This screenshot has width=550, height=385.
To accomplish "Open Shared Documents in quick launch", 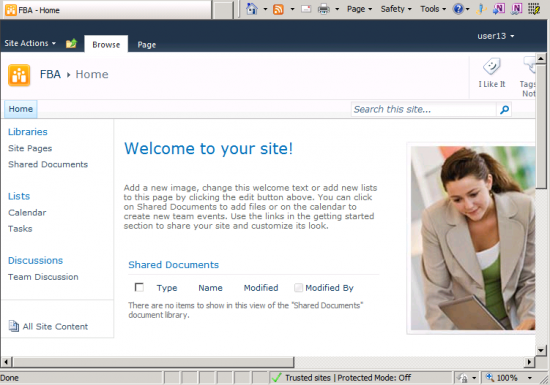I will (x=48, y=164).
